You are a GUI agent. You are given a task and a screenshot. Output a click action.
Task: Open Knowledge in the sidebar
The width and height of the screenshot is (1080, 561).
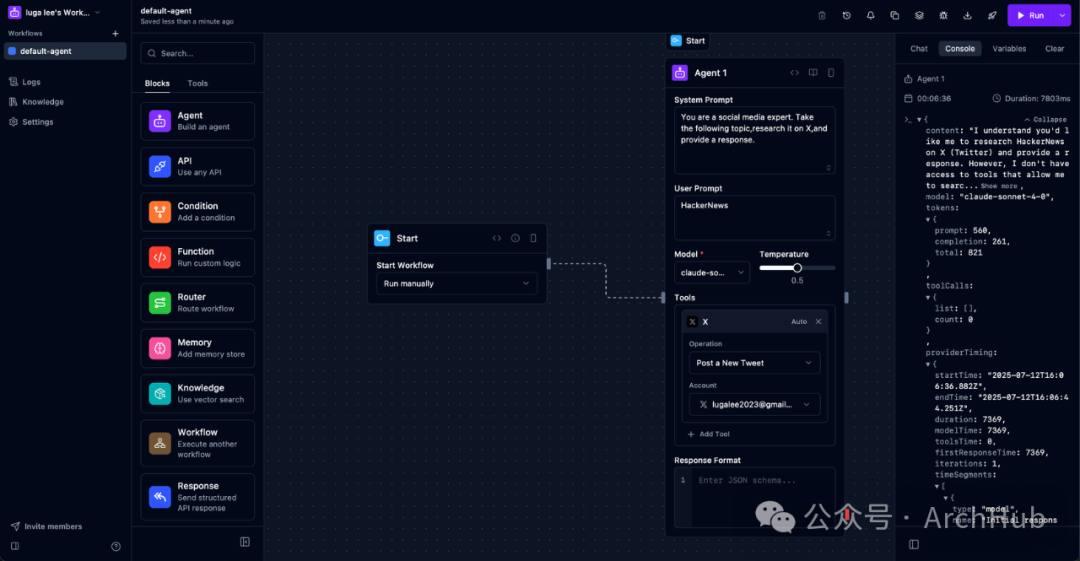click(x=43, y=102)
